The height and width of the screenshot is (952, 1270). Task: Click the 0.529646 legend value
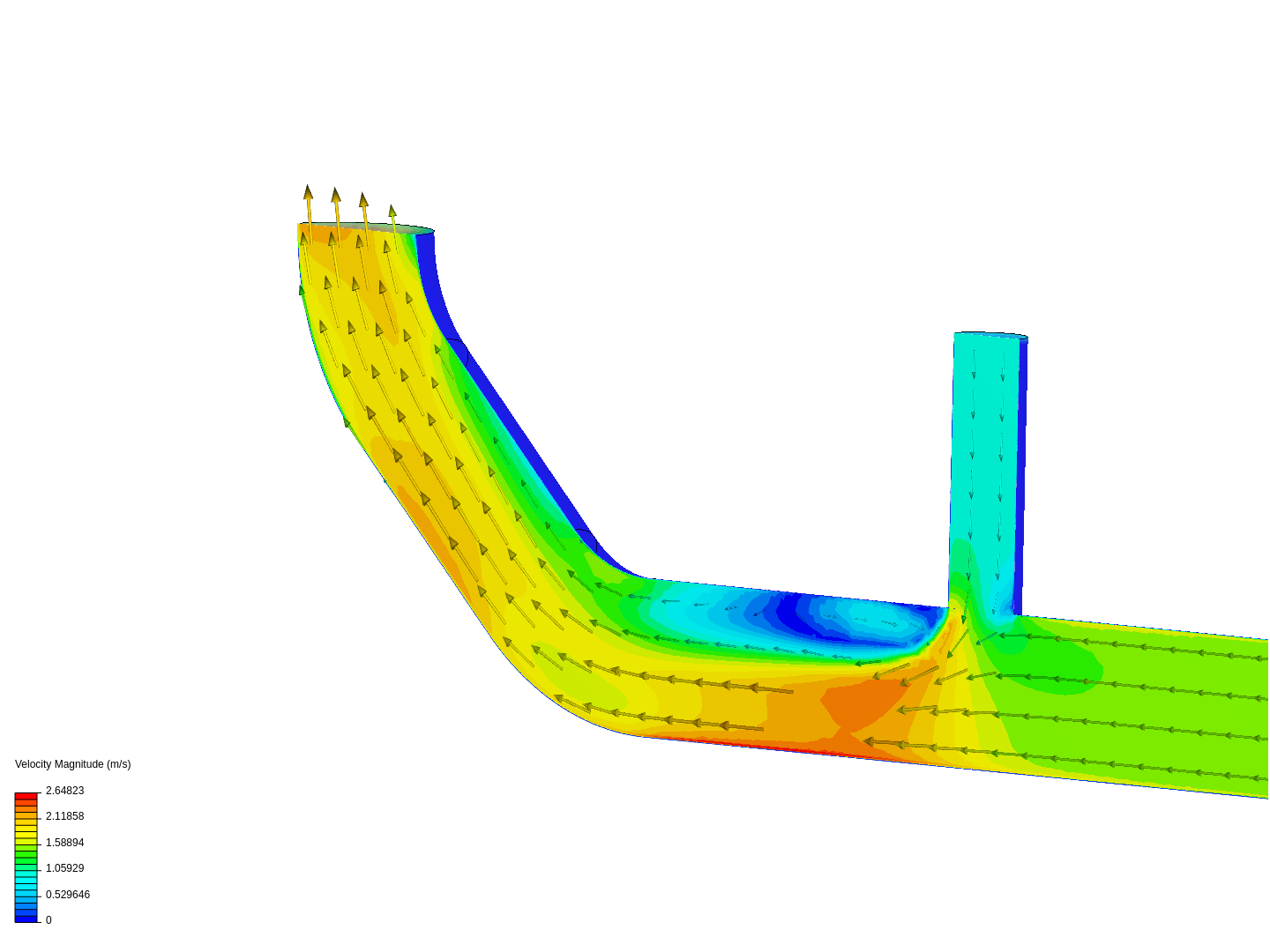pyautogui.click(x=68, y=895)
